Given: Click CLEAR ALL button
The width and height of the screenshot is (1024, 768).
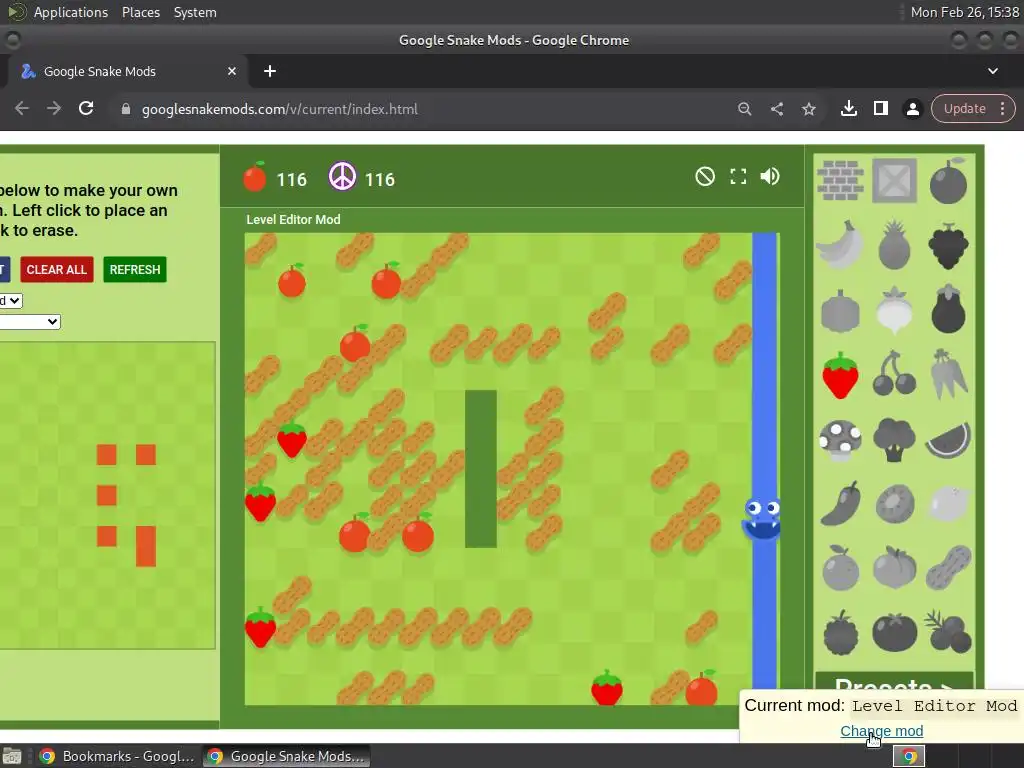Looking at the screenshot, I should (x=57, y=270).
